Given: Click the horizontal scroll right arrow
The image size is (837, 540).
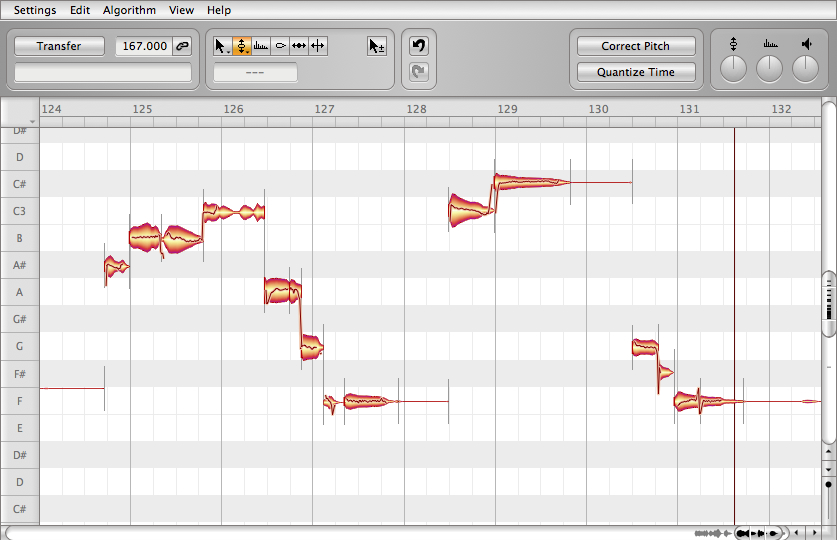Looking at the screenshot, I should (x=815, y=533).
